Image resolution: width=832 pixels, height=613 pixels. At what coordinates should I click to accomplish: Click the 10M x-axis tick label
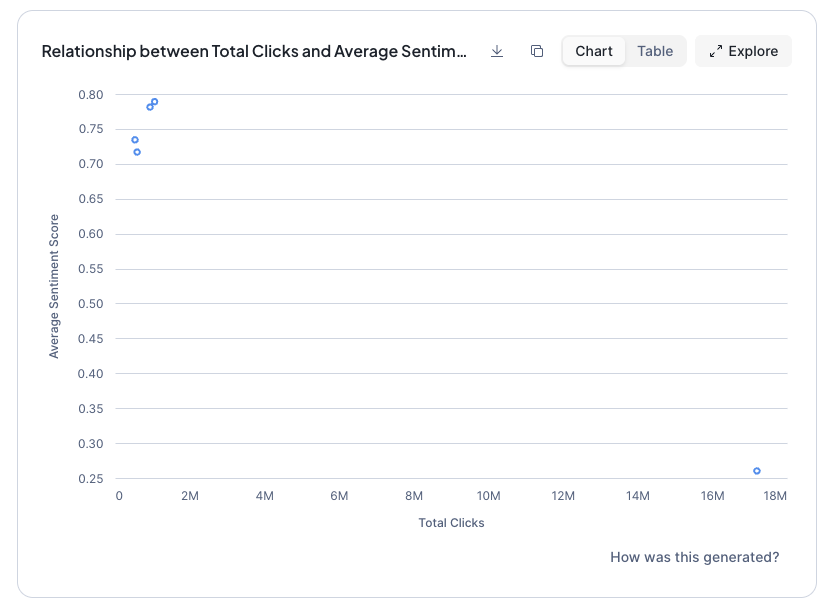[x=488, y=496]
